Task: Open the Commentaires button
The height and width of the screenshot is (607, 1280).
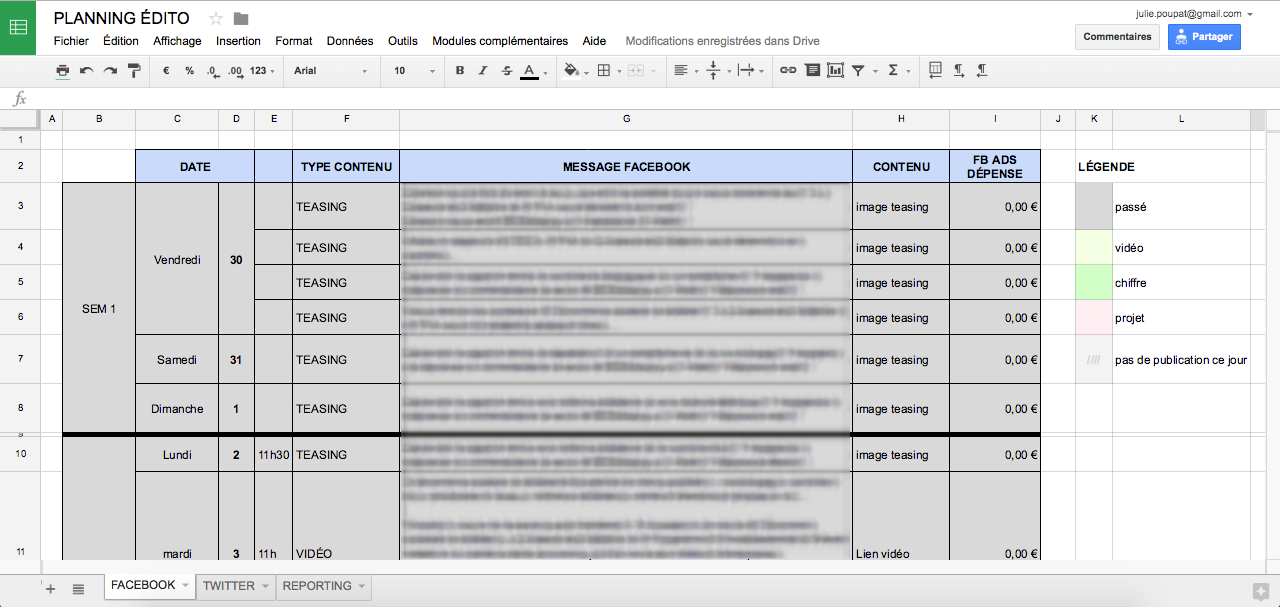Action: click(1117, 37)
